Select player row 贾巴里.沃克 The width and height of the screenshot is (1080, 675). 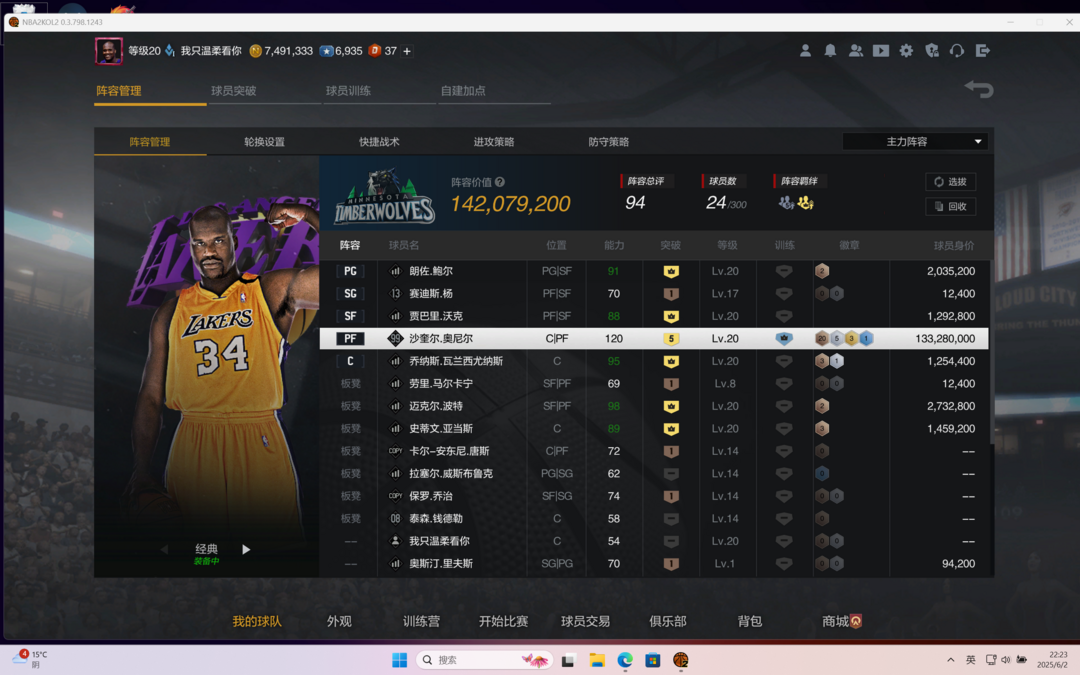(654, 316)
